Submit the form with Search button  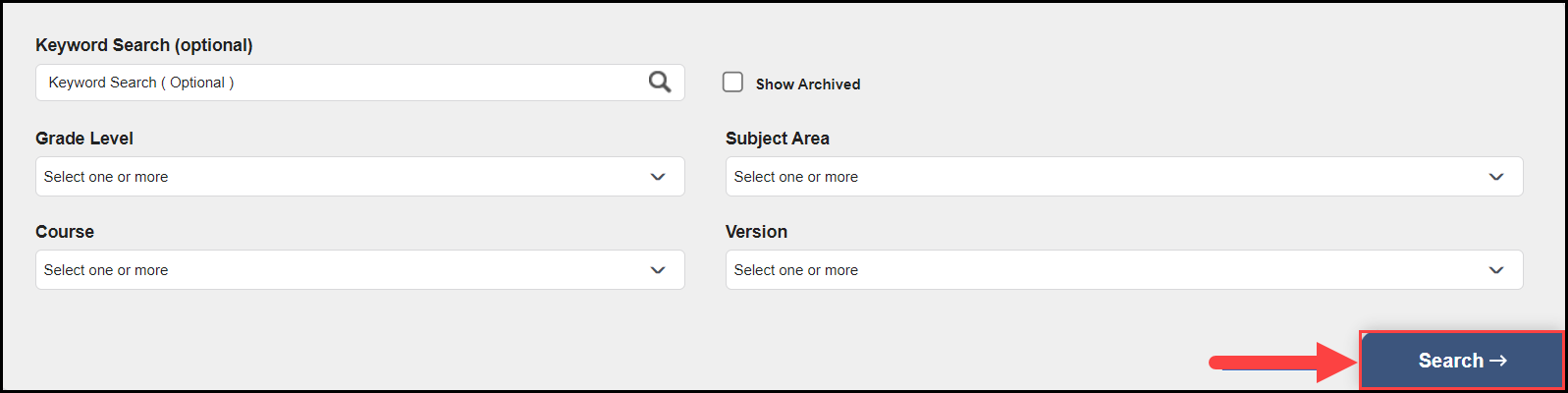click(x=1462, y=361)
